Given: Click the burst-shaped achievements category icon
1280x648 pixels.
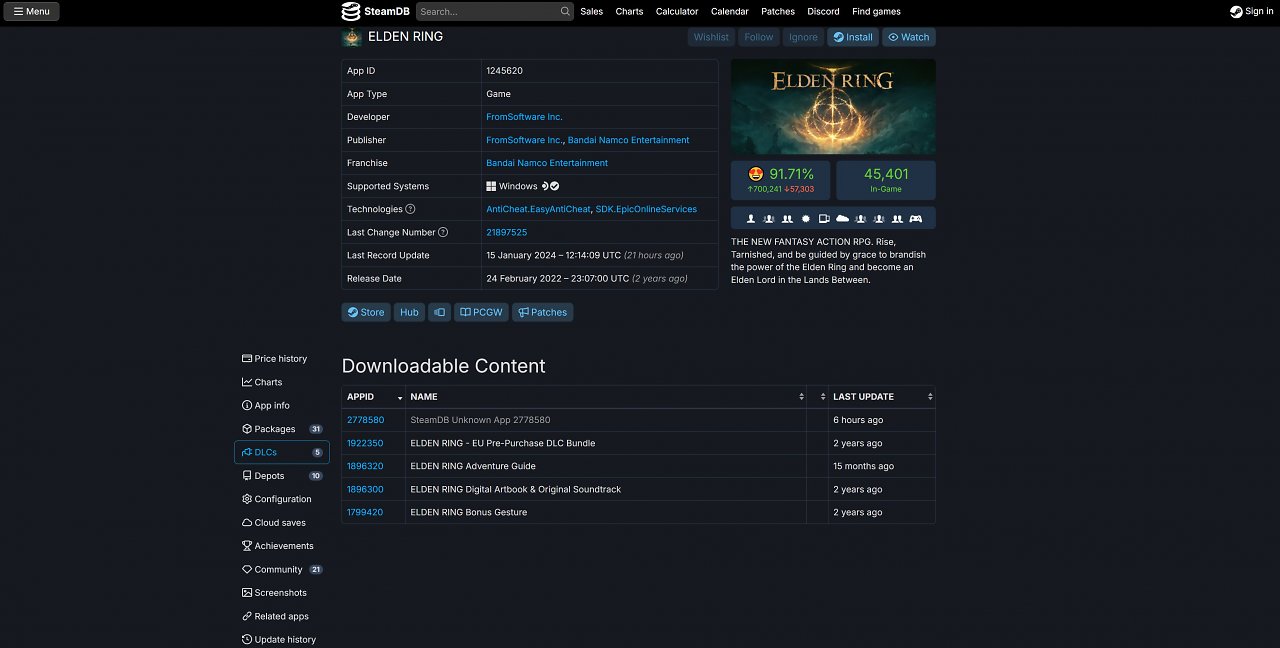Looking at the screenshot, I should pyautogui.click(x=806, y=218).
